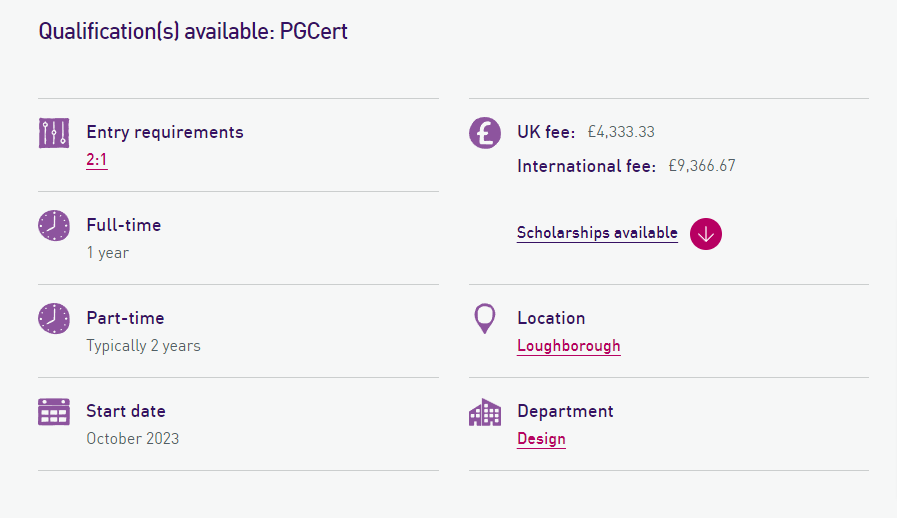Select the Entry requirements label
897x518 pixels.
tap(165, 132)
